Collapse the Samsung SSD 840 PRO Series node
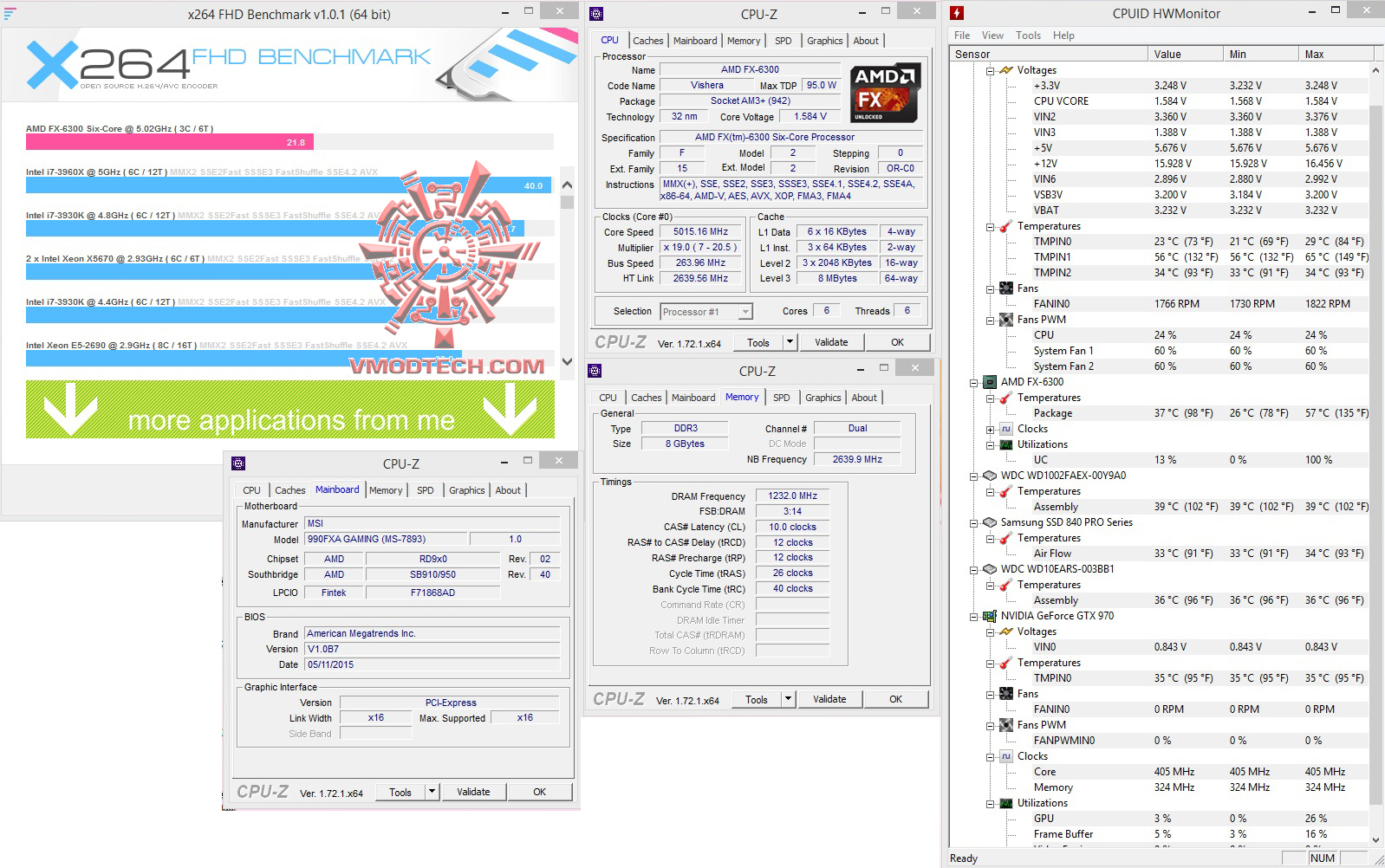The width and height of the screenshot is (1385, 868). click(x=973, y=522)
